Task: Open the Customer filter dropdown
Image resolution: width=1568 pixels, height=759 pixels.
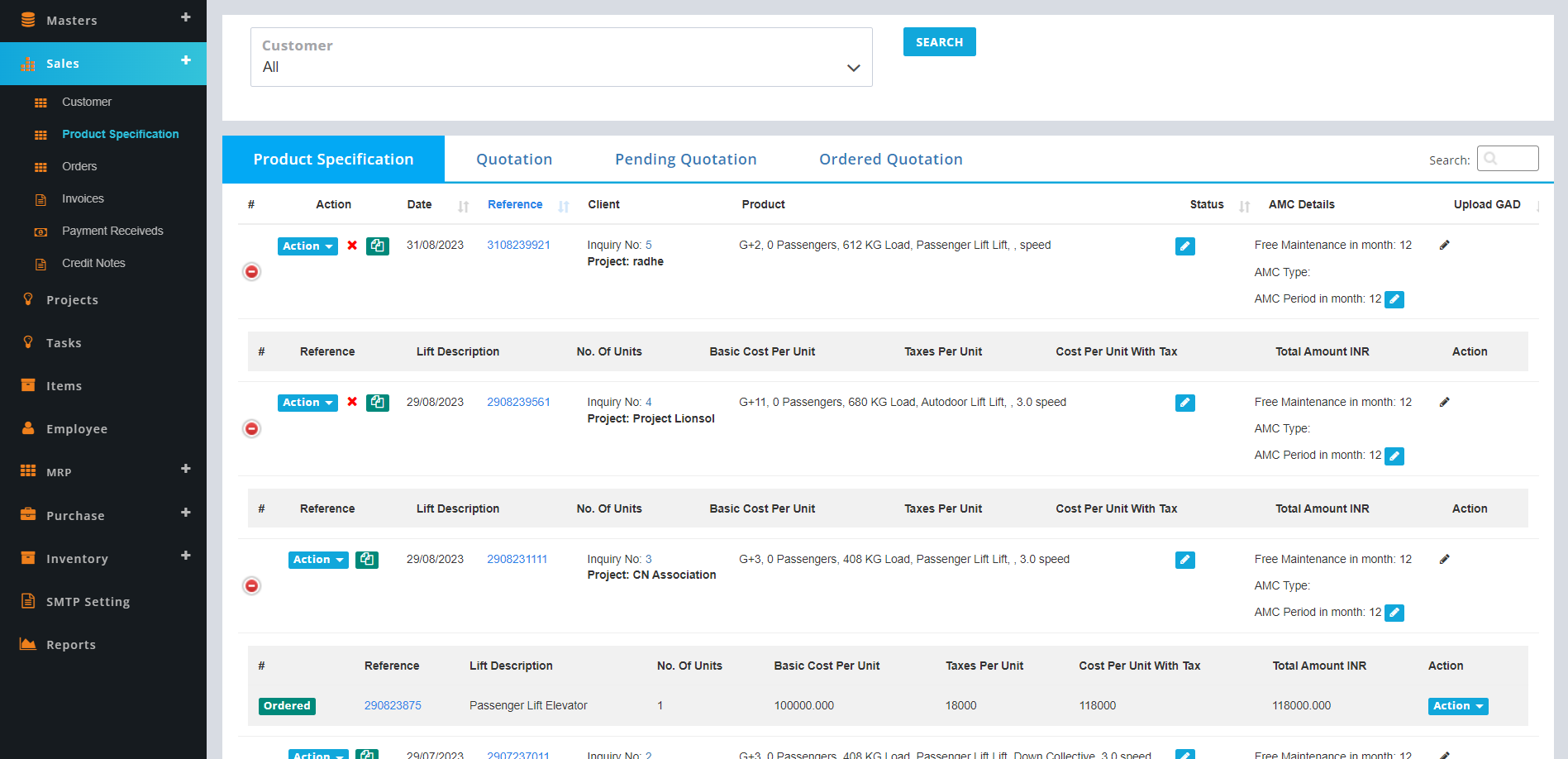Action: [x=561, y=57]
